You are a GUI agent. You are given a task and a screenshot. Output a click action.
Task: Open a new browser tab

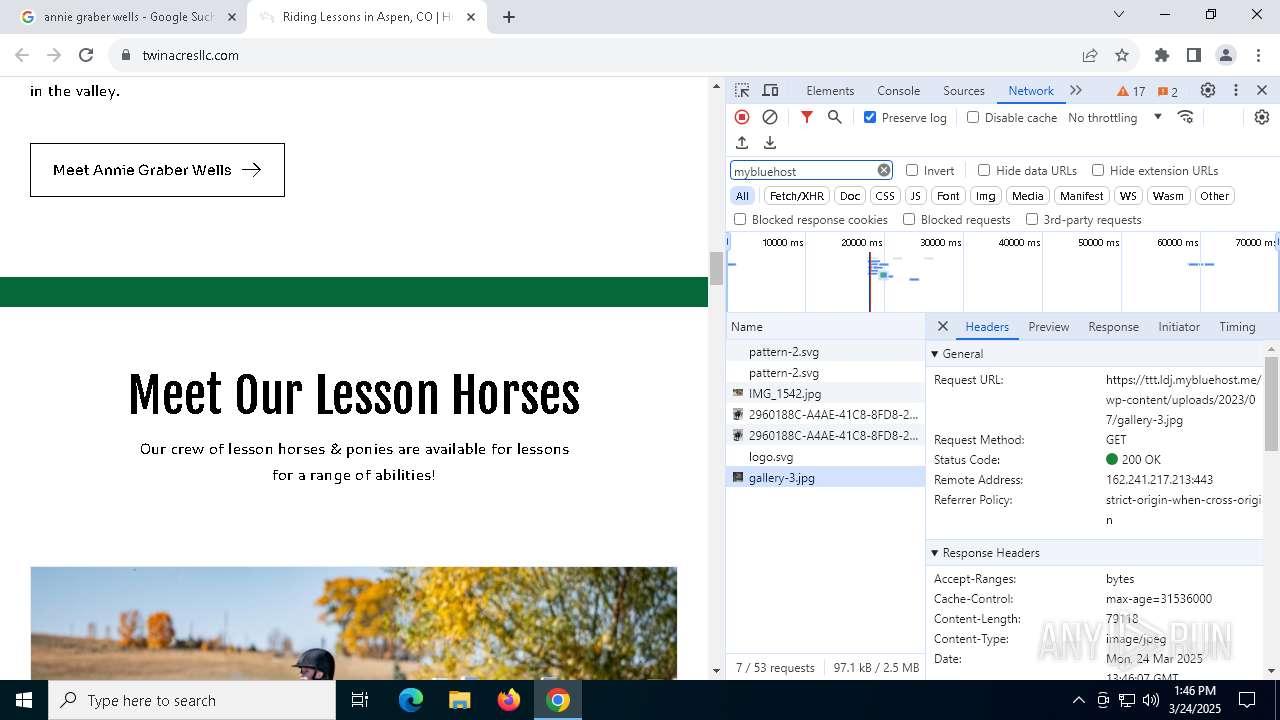tap(509, 17)
